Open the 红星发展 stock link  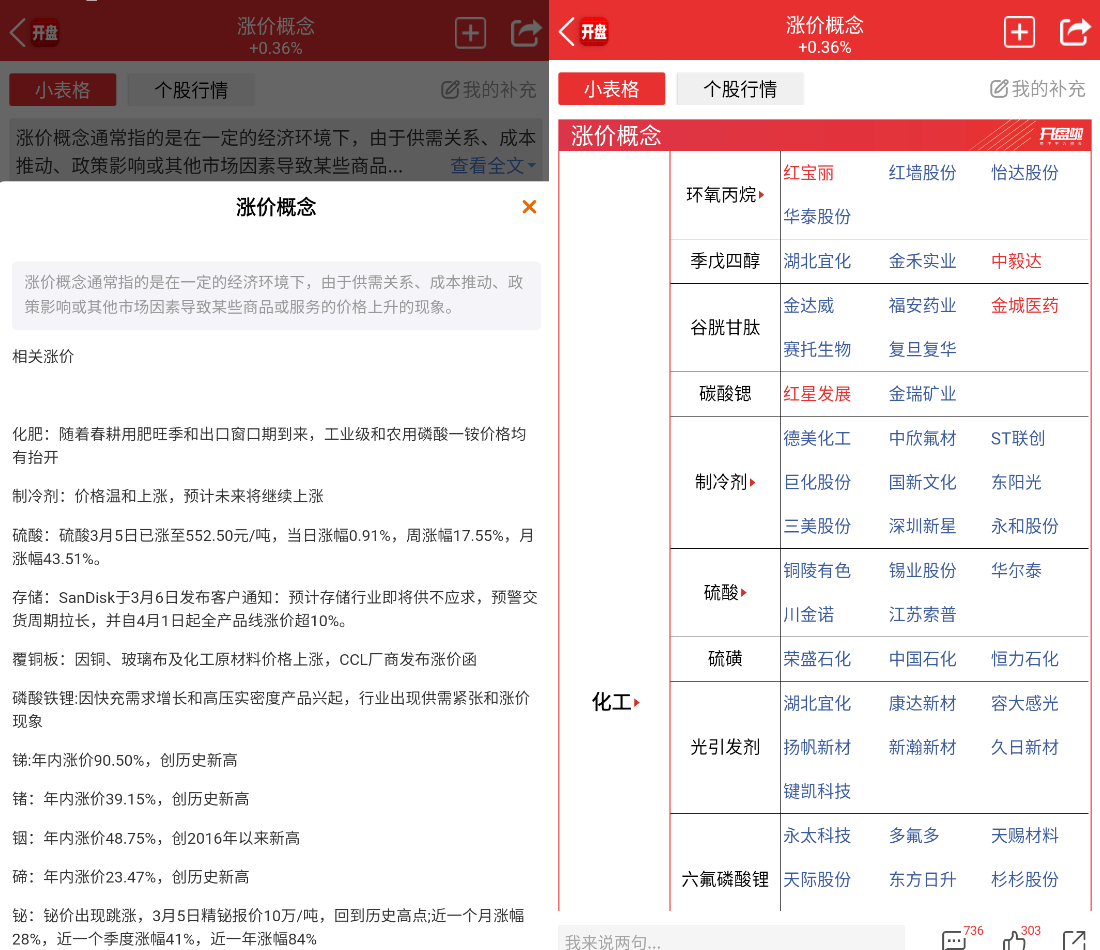click(817, 394)
